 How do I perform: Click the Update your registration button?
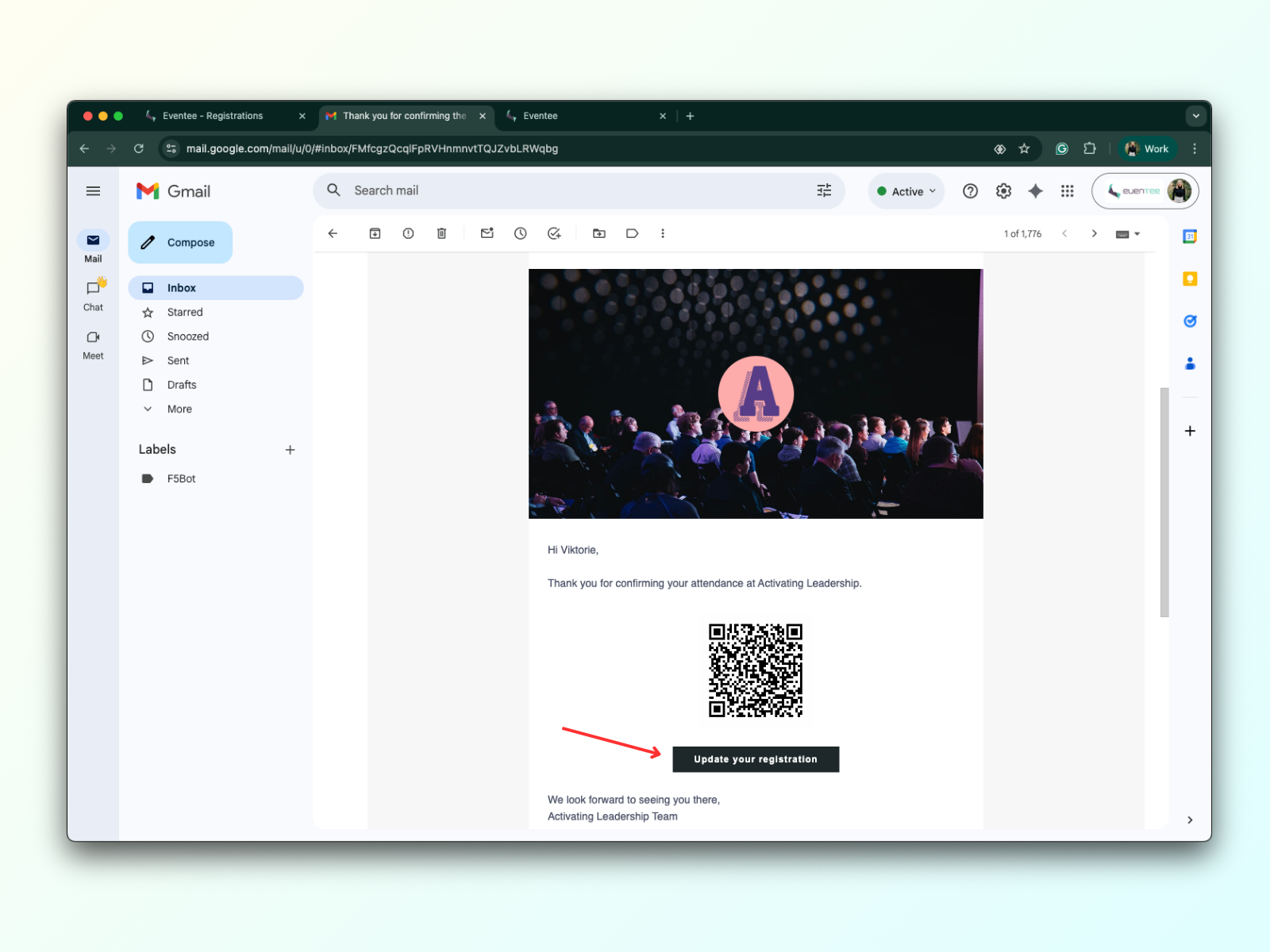pyautogui.click(x=755, y=759)
